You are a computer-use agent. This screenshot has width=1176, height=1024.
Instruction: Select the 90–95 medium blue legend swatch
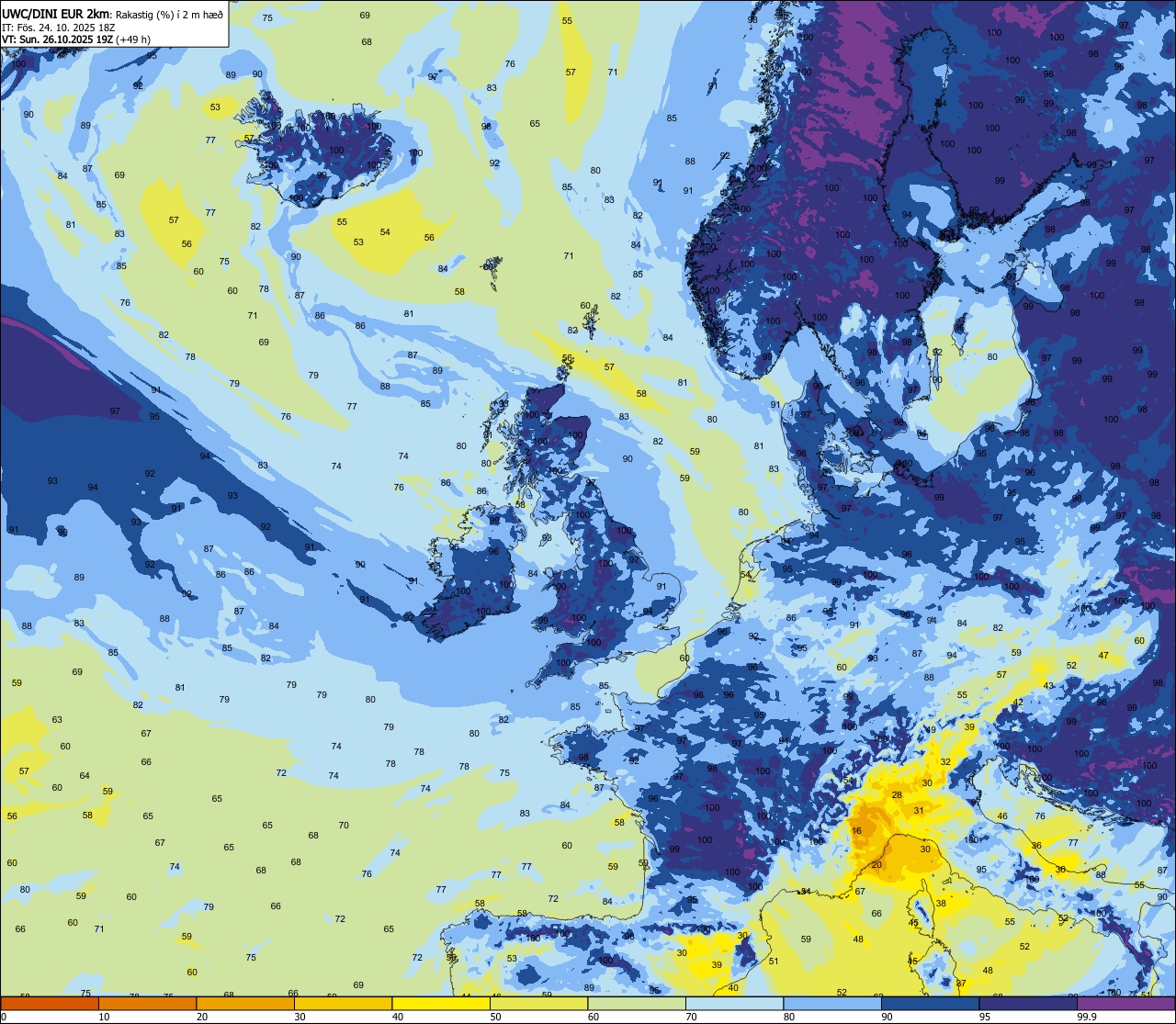pos(930,1004)
